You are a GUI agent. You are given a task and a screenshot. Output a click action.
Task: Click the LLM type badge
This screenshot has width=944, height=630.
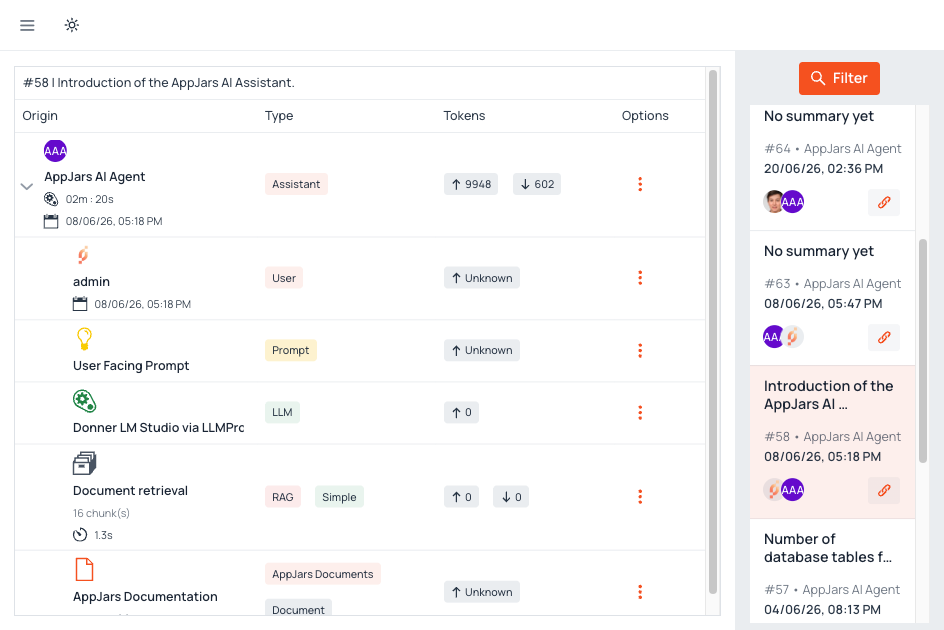click(x=282, y=413)
